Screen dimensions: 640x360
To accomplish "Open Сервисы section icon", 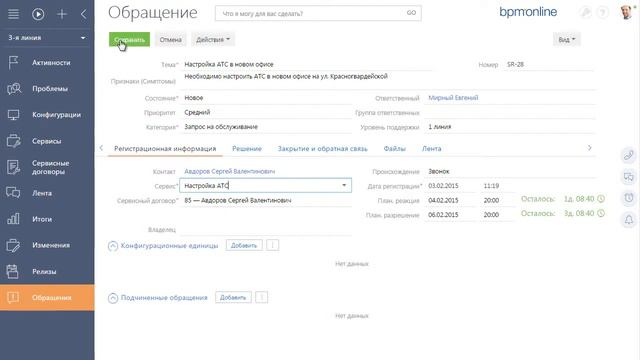I will pyautogui.click(x=13, y=141).
